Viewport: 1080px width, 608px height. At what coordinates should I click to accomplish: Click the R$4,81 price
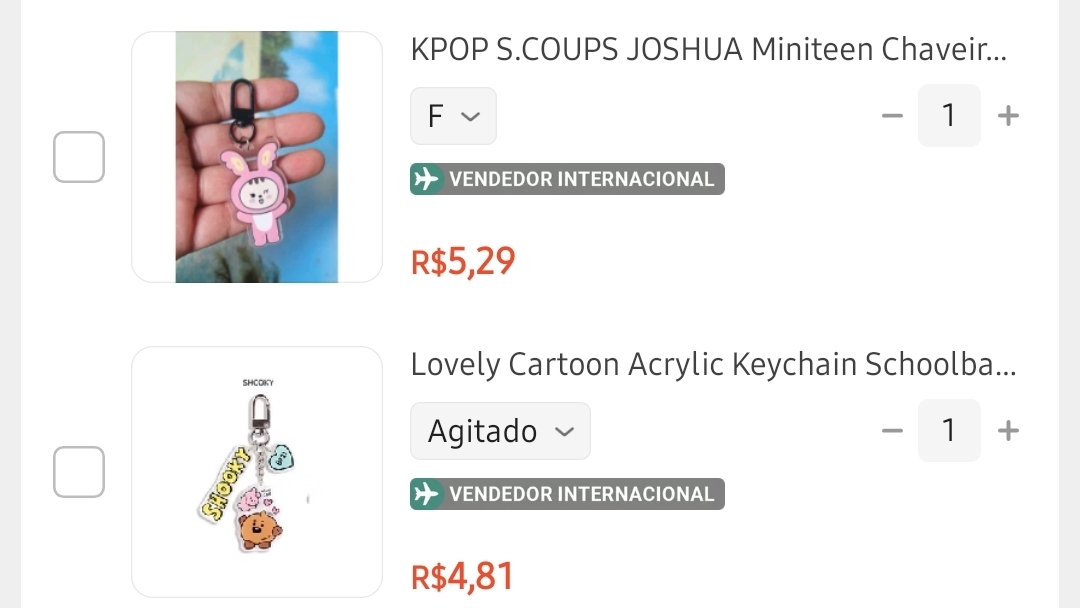(462, 576)
